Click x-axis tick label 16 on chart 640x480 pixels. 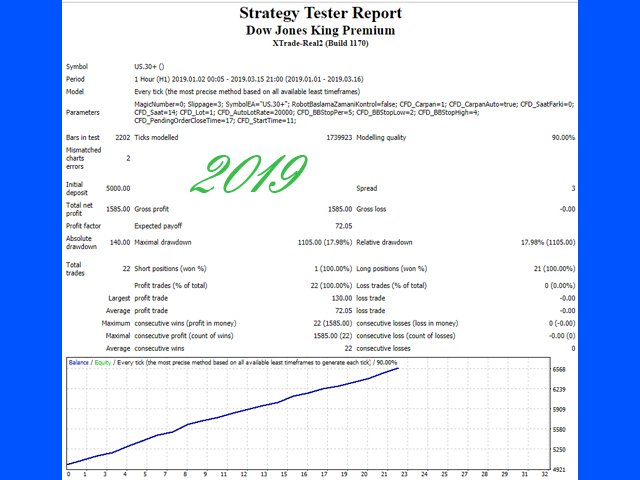point(304,474)
